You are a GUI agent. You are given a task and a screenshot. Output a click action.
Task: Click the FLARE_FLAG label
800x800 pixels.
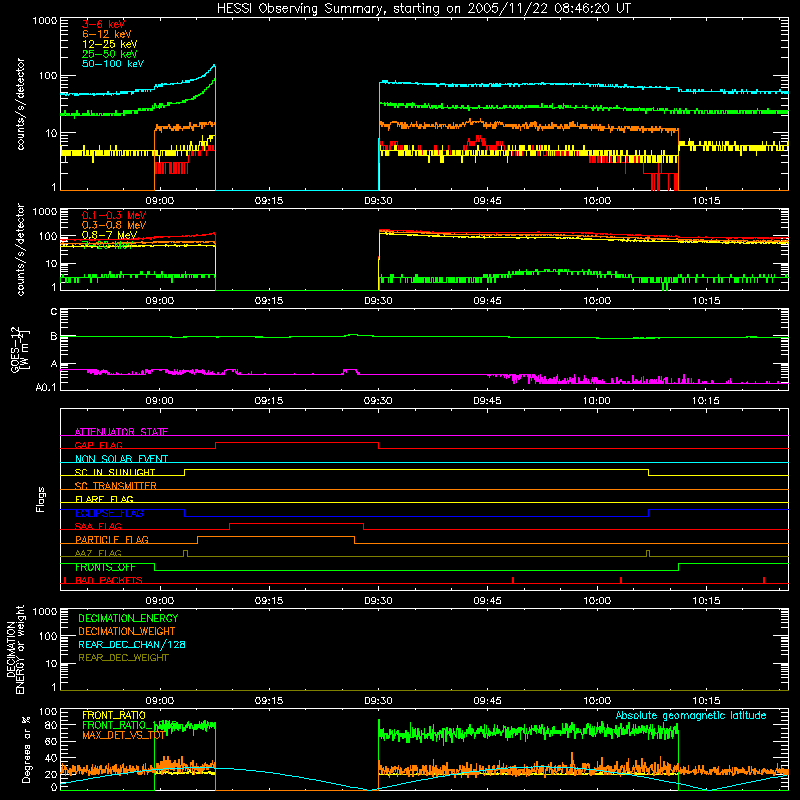click(104, 499)
